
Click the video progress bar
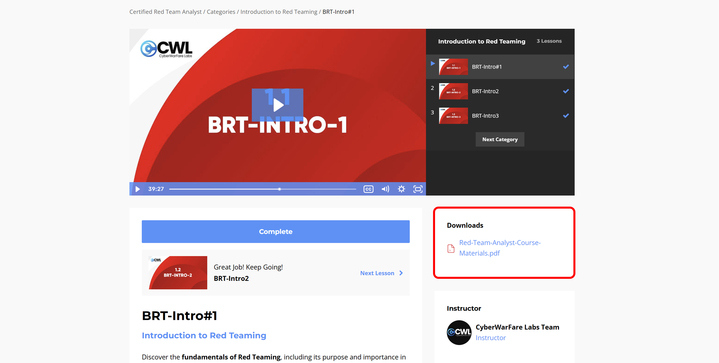pyautogui.click(x=262, y=189)
